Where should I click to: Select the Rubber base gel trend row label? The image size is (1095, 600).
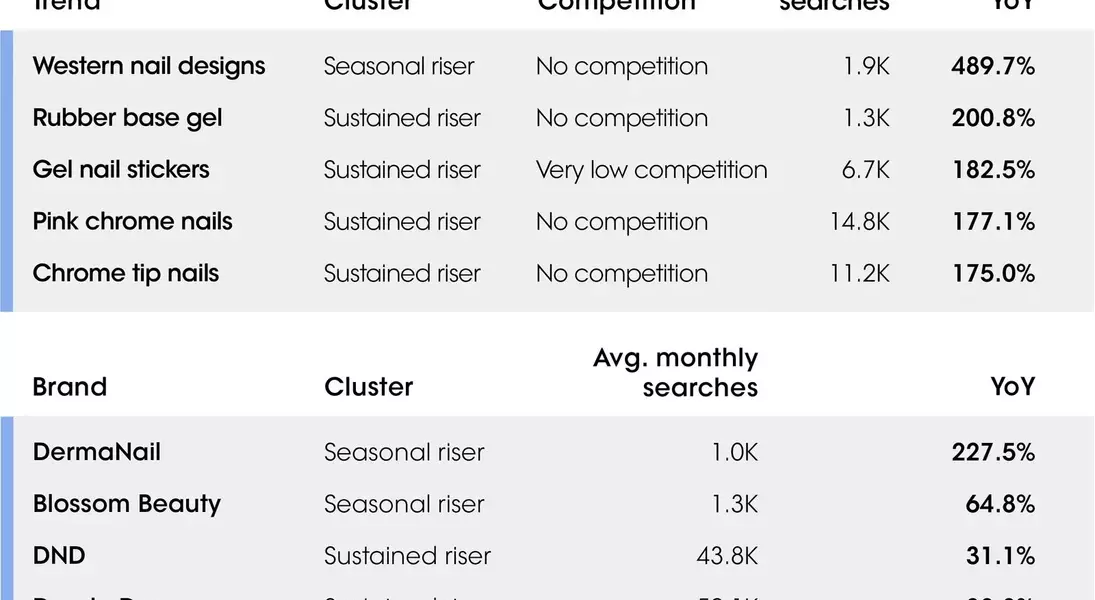(x=127, y=118)
